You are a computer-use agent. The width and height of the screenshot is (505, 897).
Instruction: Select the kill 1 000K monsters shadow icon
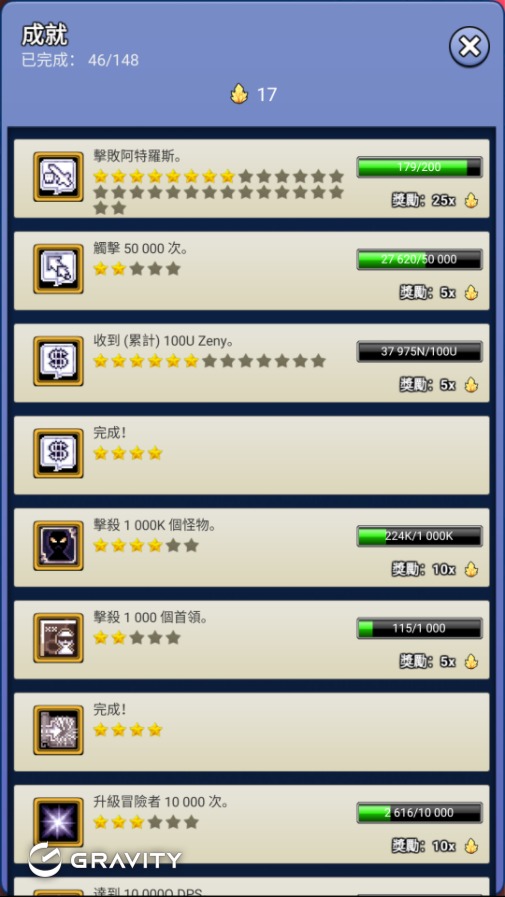tap(58, 546)
